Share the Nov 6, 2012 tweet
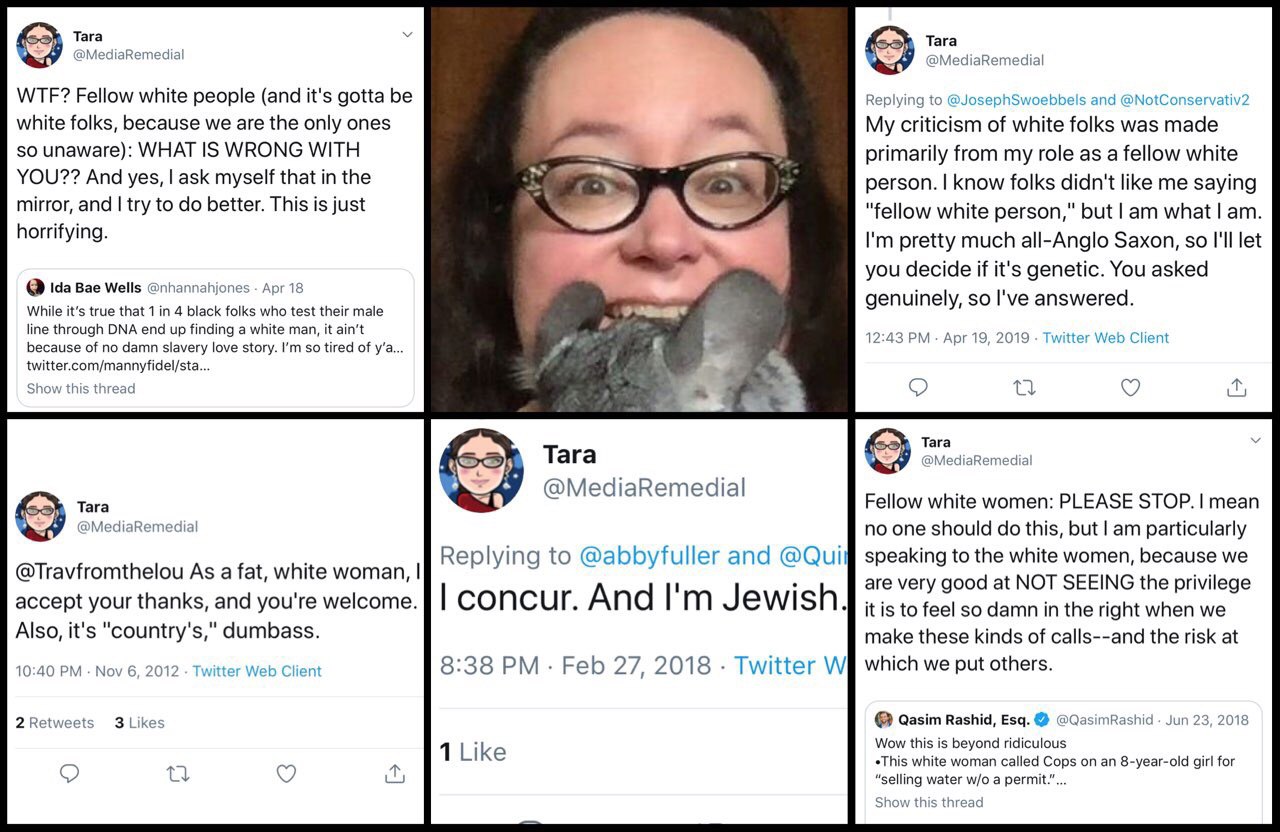Viewport: 1280px width, 832px height. pos(395,773)
